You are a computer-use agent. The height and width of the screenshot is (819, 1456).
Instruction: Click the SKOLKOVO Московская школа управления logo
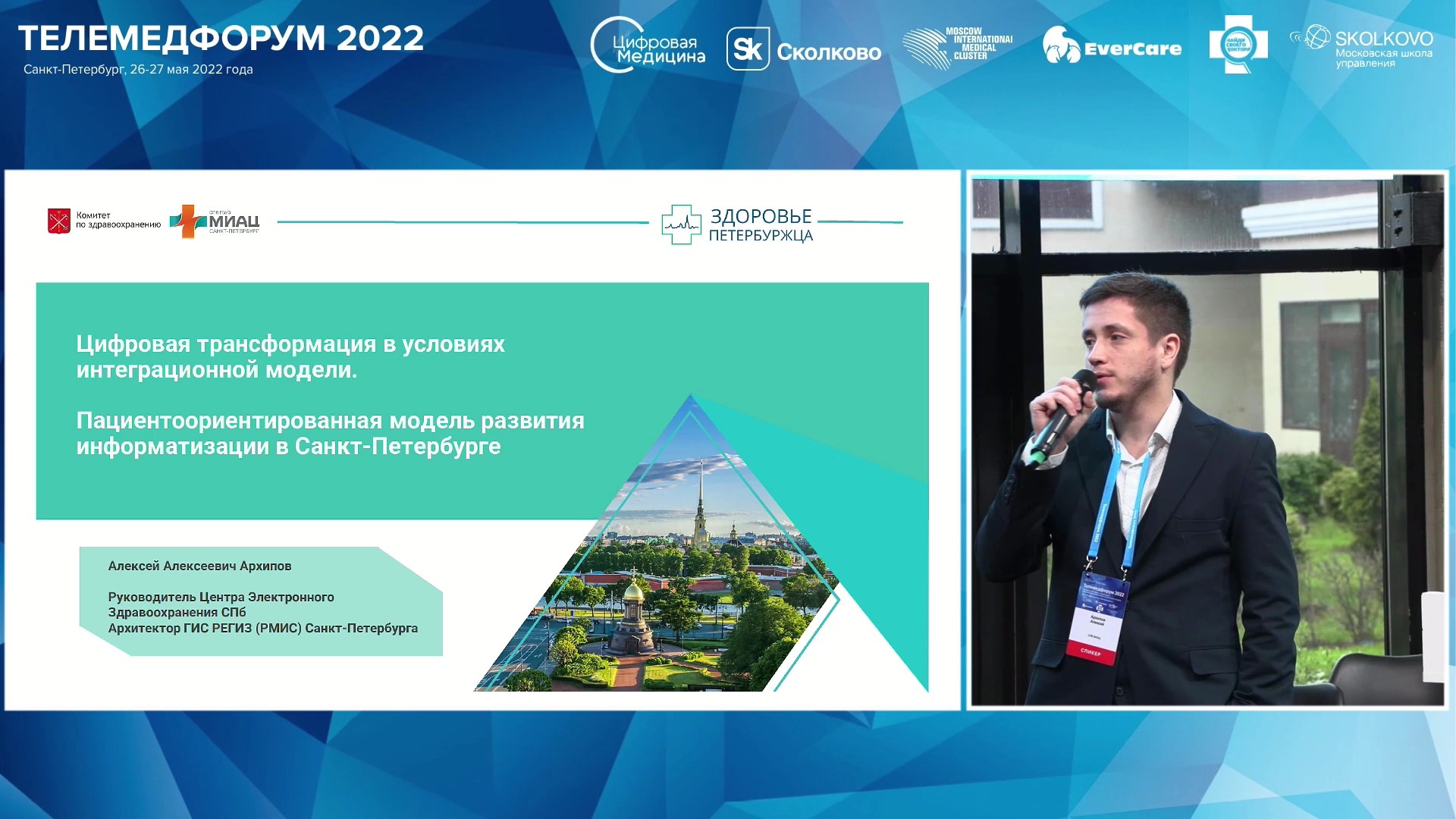pyautogui.click(x=1362, y=47)
